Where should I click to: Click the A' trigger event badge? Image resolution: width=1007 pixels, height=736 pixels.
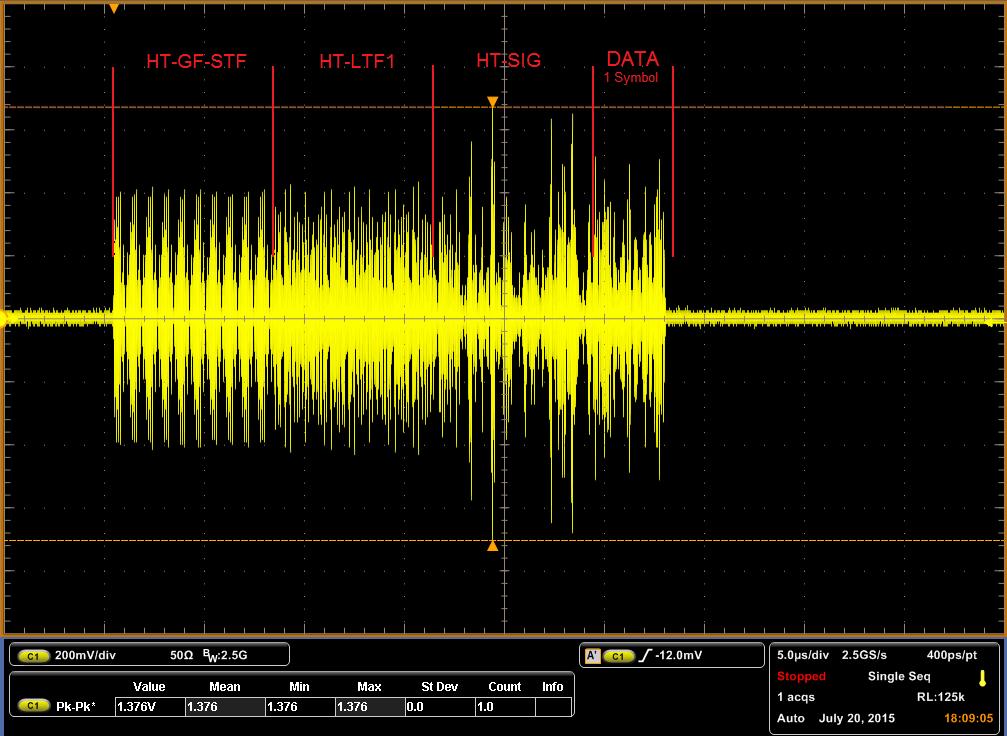tap(592, 656)
